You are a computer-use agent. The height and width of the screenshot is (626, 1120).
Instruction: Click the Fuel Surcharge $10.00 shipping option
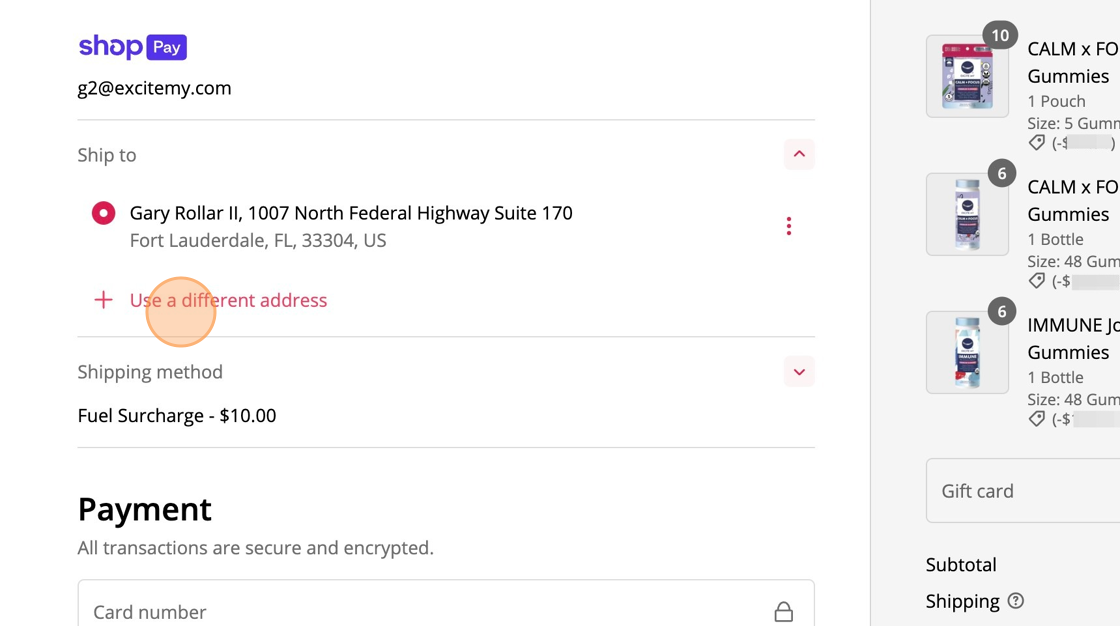177,416
